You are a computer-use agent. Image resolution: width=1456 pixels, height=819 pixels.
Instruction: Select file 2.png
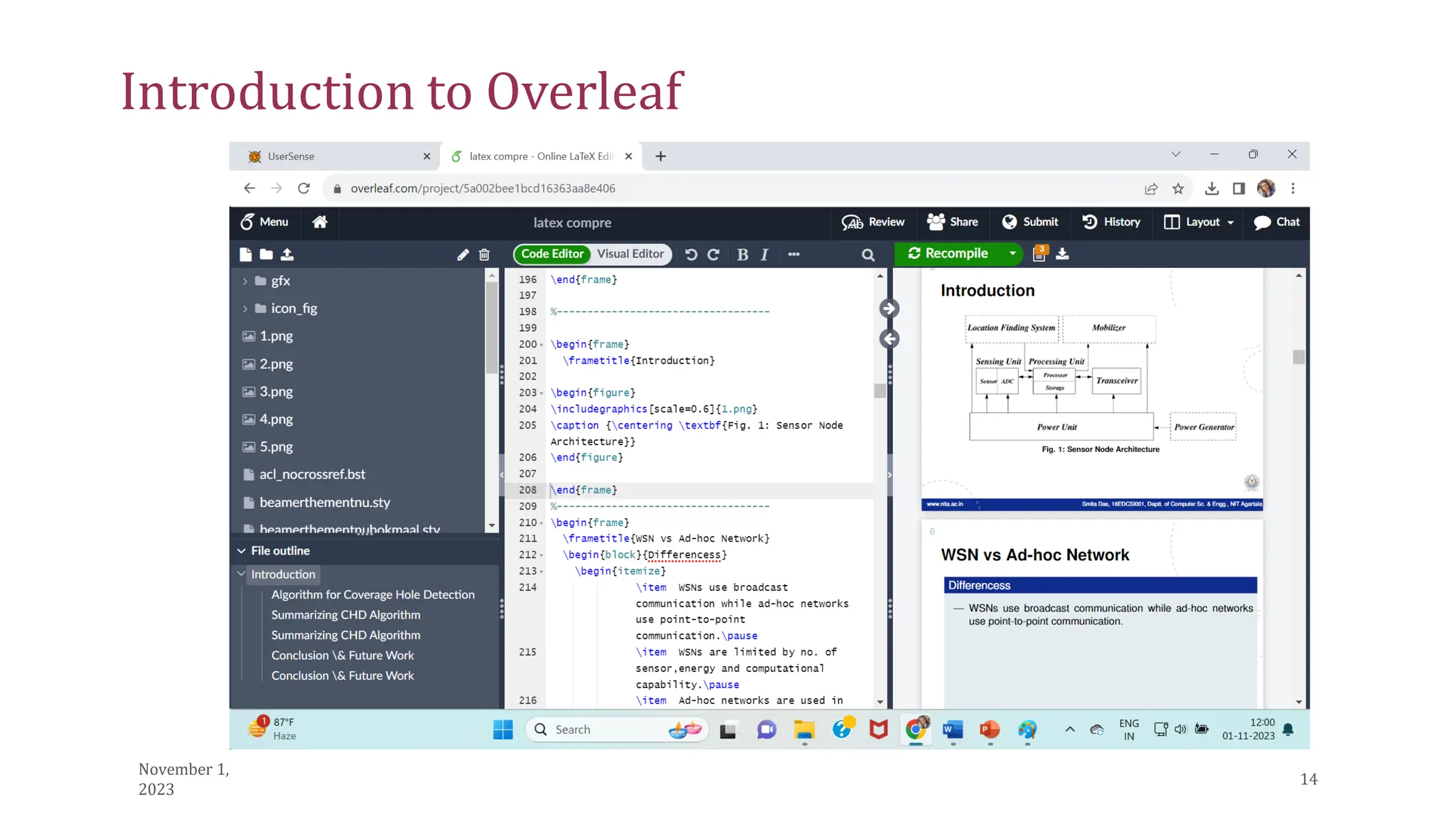276,364
